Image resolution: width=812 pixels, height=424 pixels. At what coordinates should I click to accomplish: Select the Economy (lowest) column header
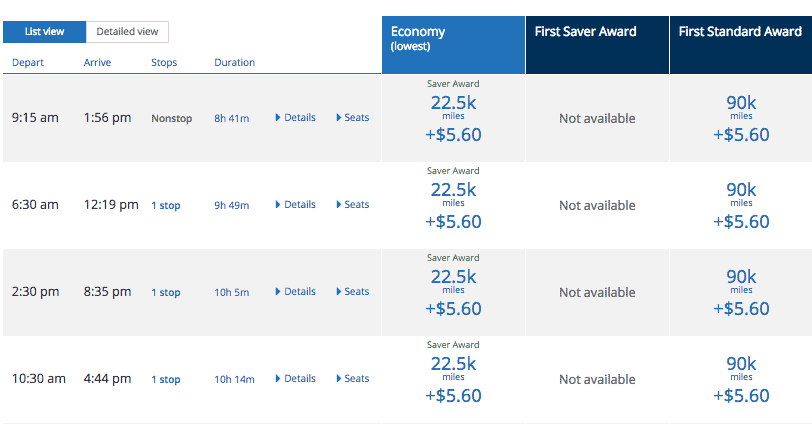click(454, 45)
